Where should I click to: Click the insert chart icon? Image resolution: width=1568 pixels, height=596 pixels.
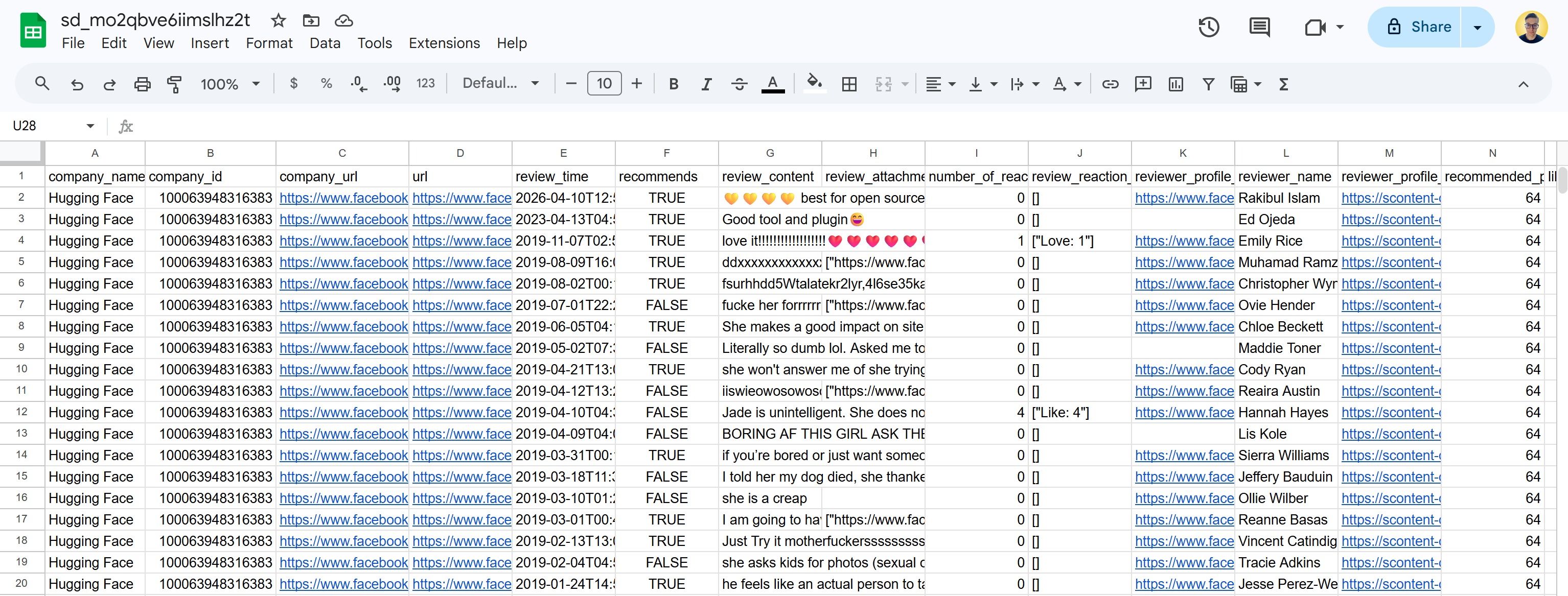[1175, 84]
